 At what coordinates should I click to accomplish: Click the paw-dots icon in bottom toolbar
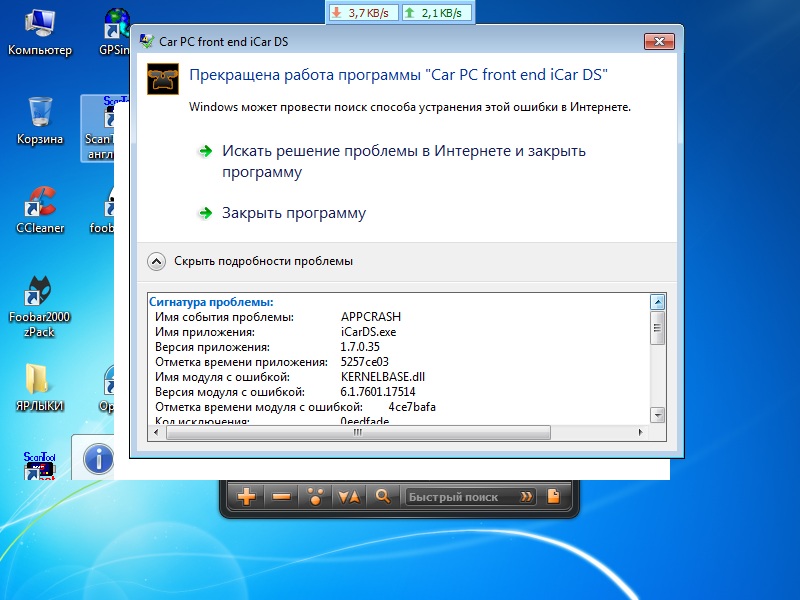315,496
